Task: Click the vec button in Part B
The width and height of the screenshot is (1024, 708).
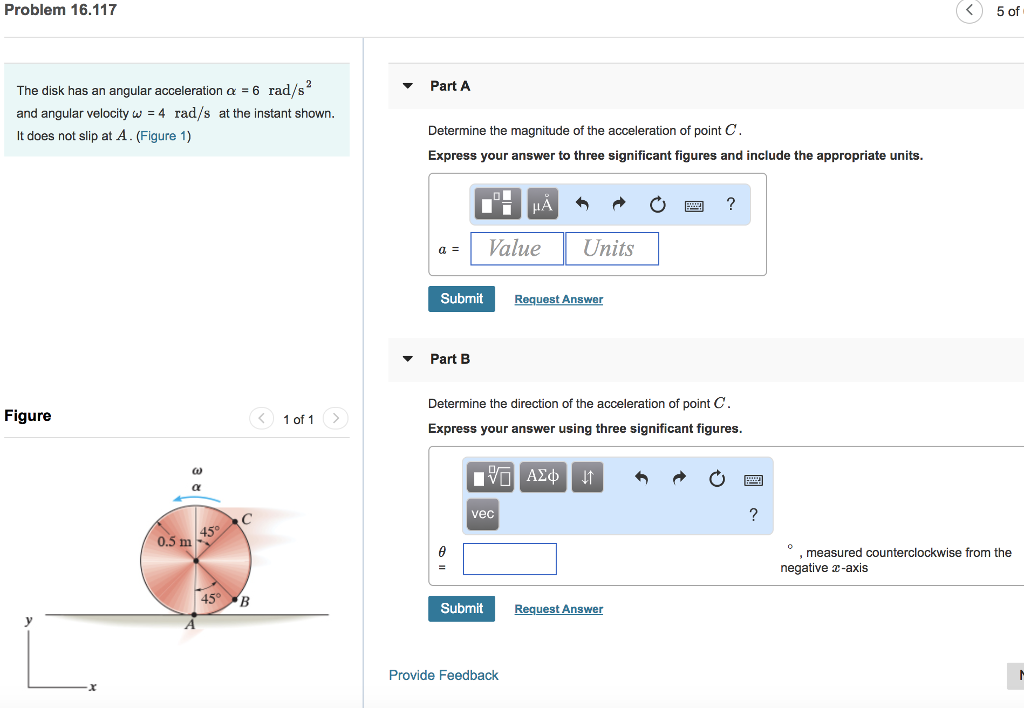Action: point(483,514)
